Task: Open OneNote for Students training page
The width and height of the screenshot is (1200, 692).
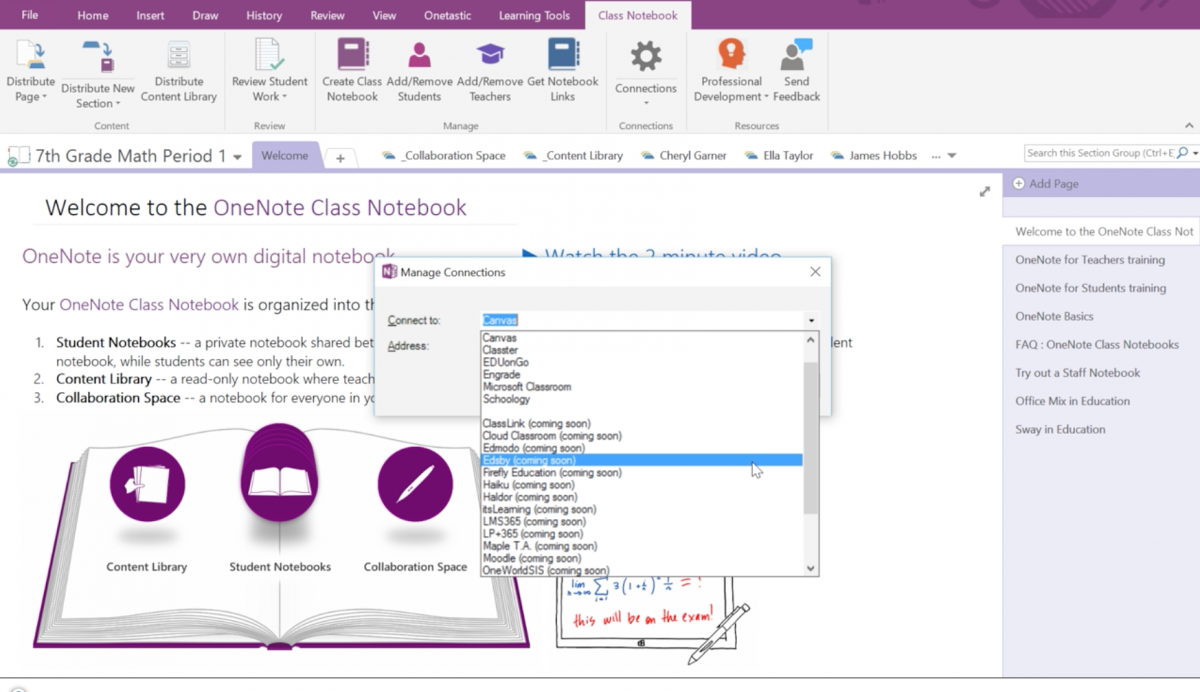Action: 1090,288
